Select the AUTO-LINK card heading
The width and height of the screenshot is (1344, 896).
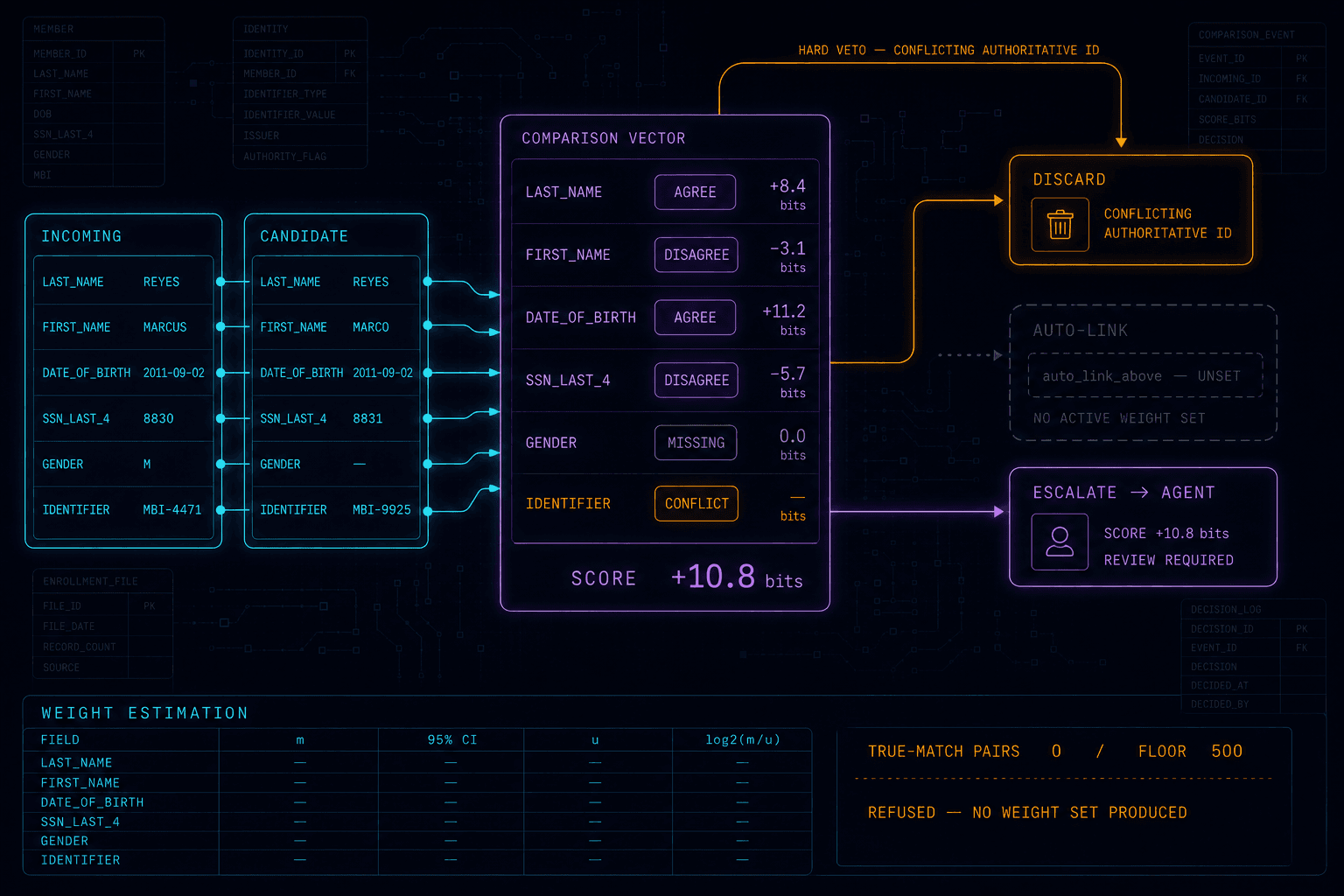1080,331
